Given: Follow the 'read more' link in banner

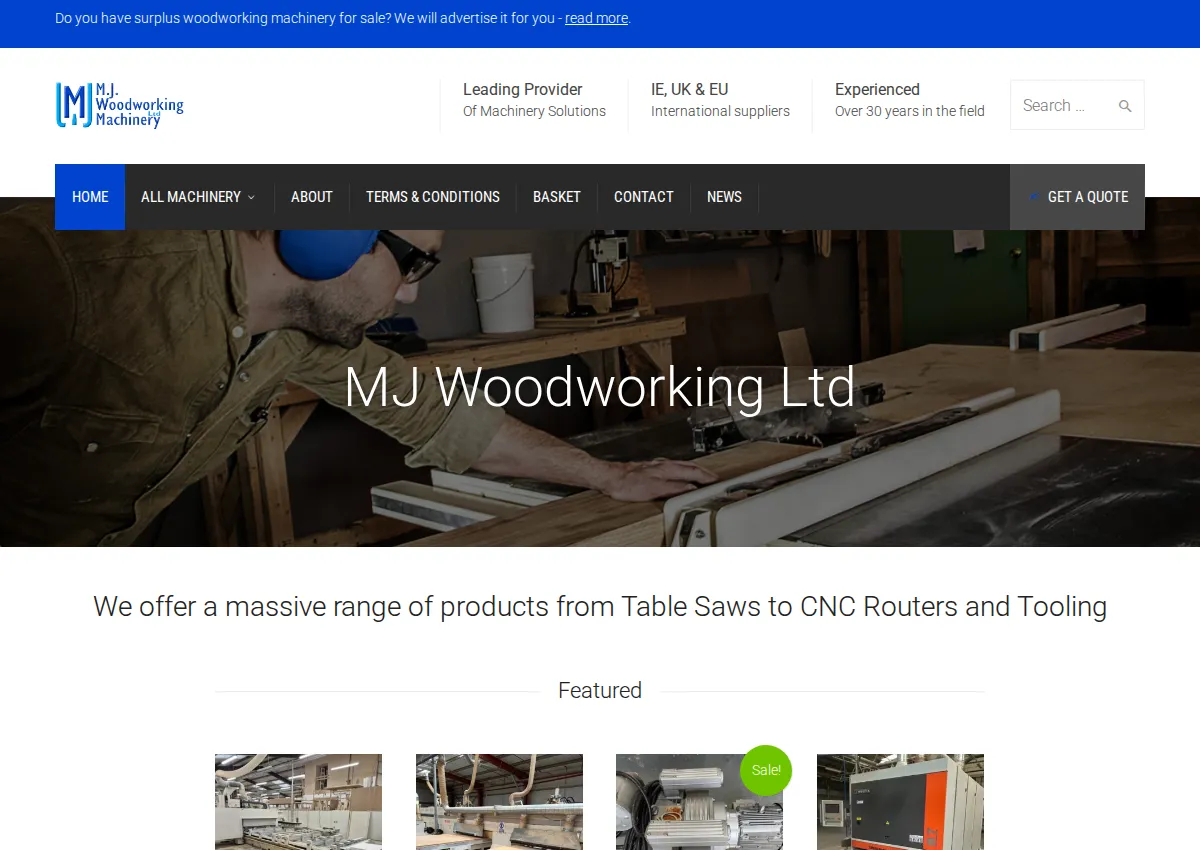Looking at the screenshot, I should [597, 18].
